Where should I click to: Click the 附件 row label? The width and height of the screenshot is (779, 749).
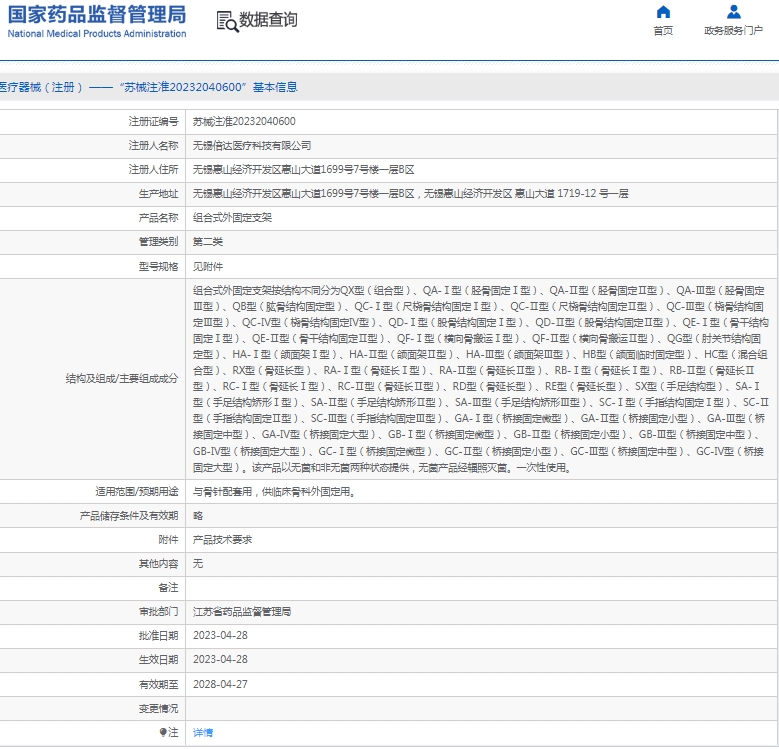tap(168, 540)
